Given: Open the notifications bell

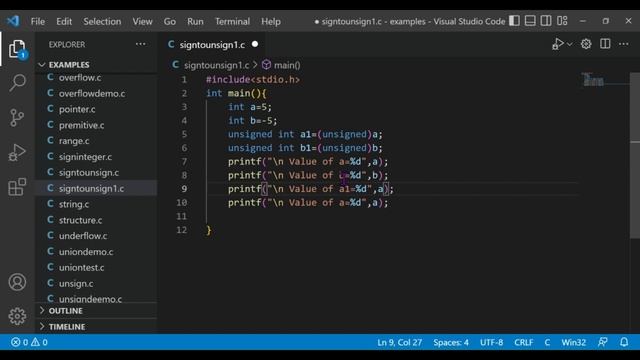Looking at the screenshot, I should [x=624, y=342].
